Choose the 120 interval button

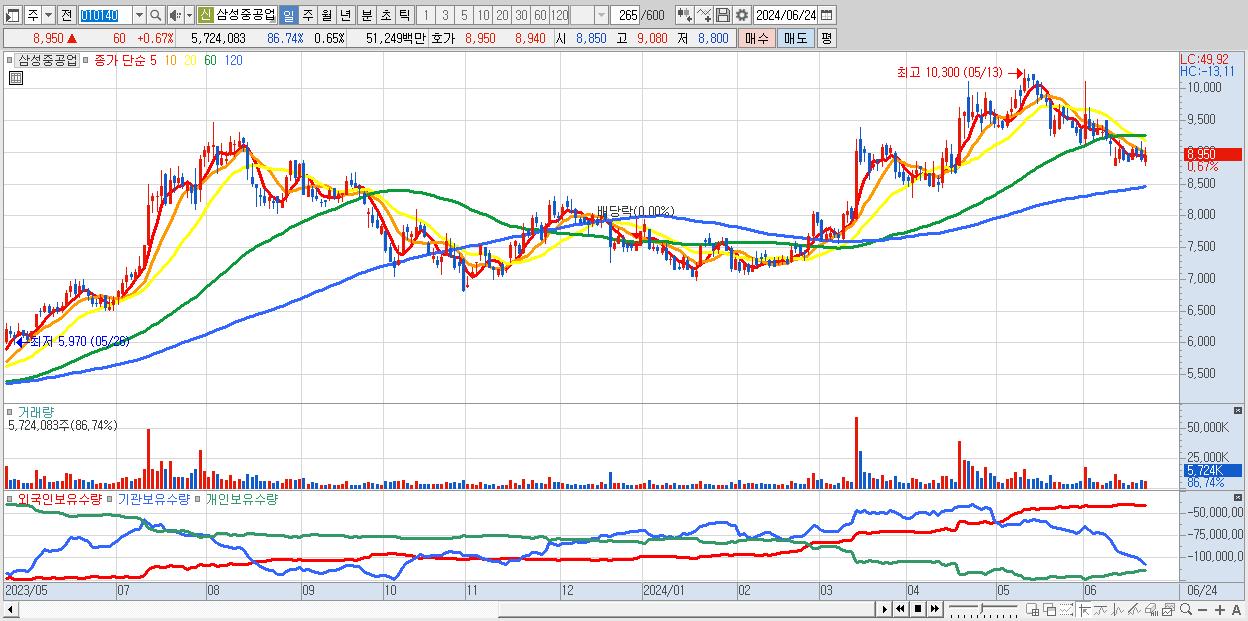coord(559,15)
